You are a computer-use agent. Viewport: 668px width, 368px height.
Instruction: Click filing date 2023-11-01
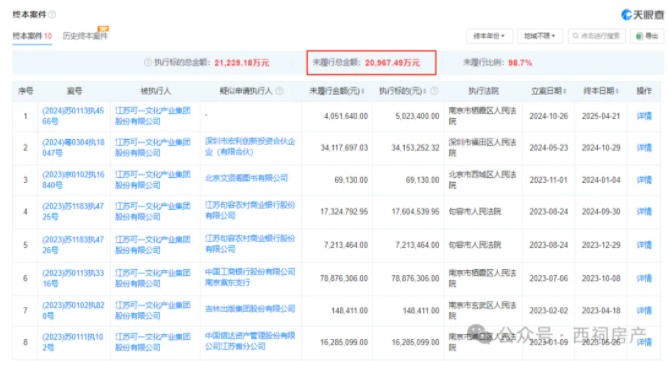tap(548, 180)
